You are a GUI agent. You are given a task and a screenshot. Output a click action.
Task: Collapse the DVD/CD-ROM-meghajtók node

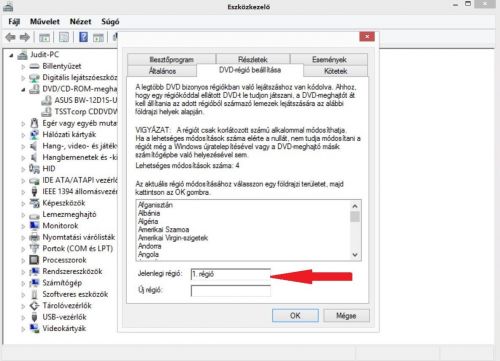(23, 89)
